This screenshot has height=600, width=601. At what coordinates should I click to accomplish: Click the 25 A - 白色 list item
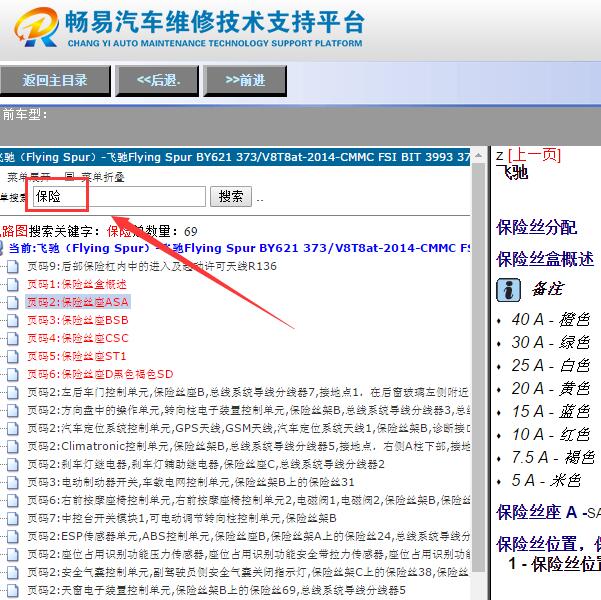(550, 365)
